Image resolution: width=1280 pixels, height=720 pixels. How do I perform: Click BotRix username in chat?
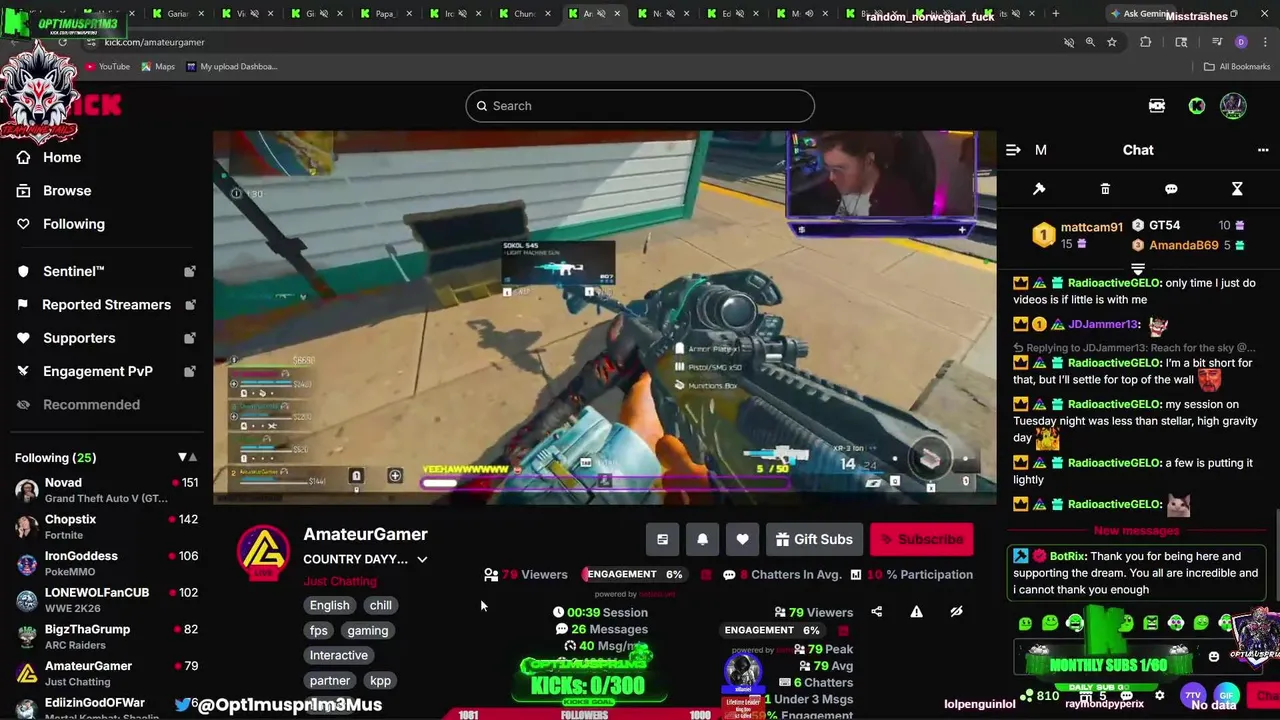coord(1068,556)
